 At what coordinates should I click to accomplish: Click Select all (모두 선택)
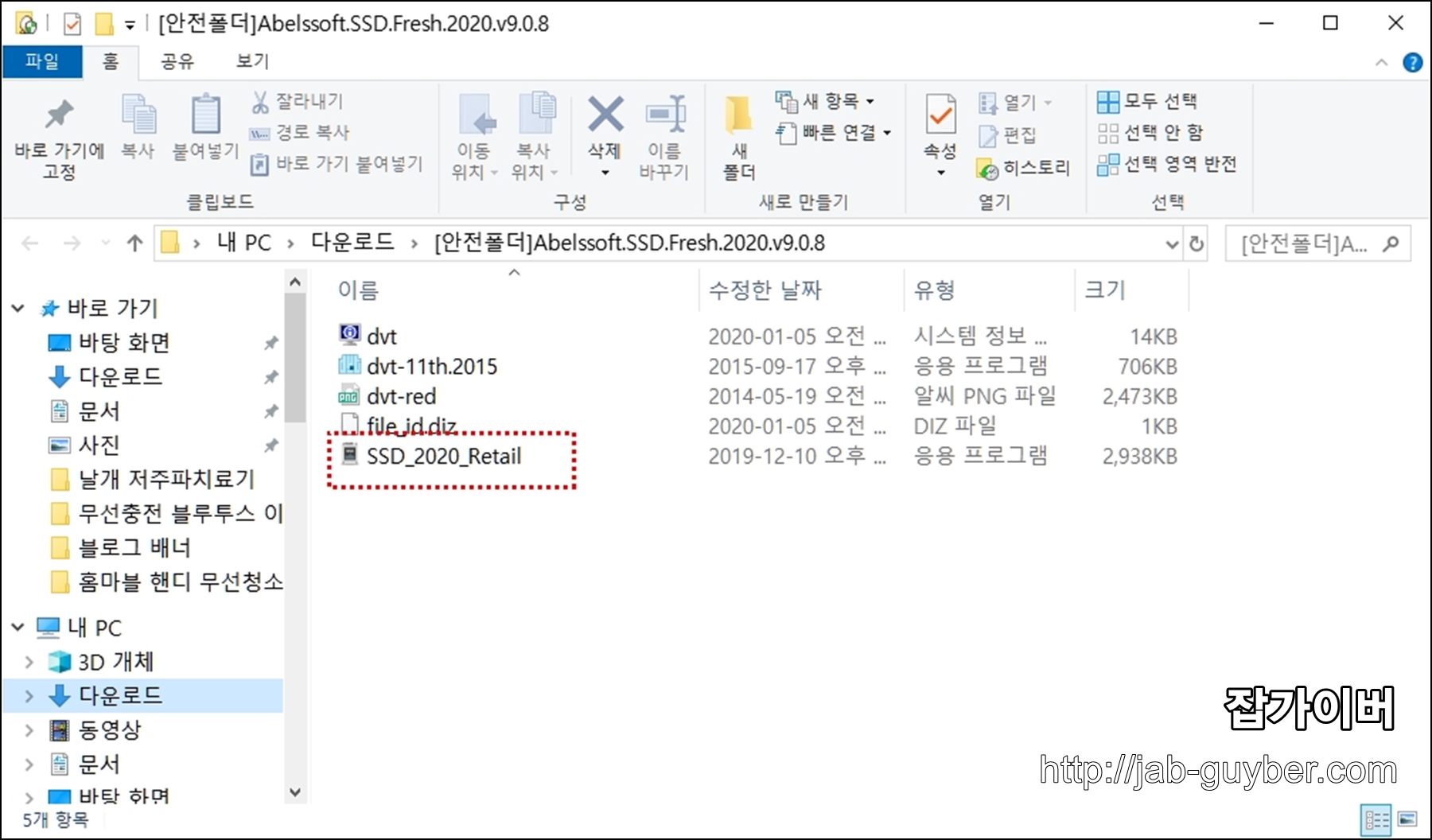[x=1146, y=101]
